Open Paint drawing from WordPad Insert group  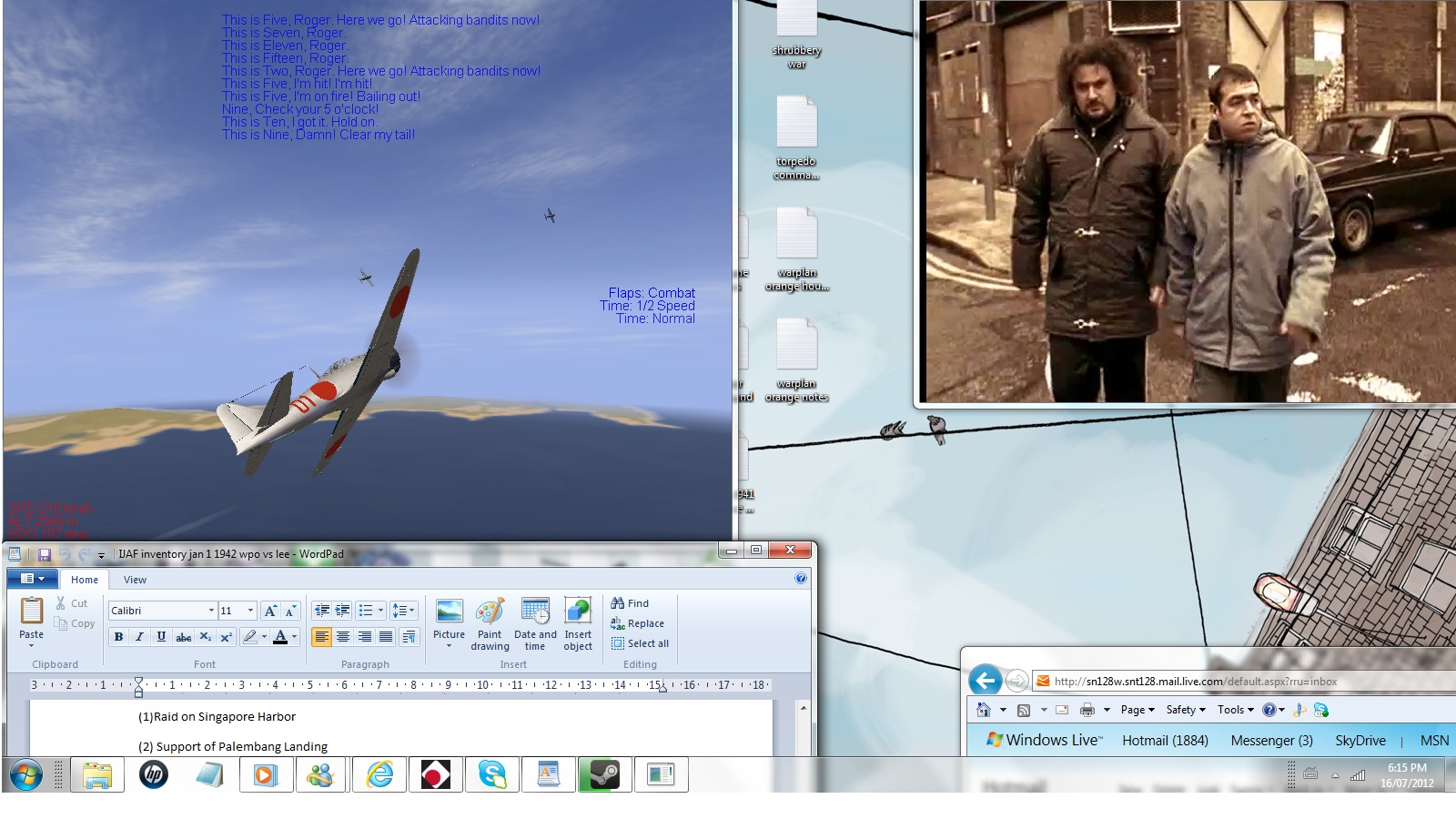point(490,612)
